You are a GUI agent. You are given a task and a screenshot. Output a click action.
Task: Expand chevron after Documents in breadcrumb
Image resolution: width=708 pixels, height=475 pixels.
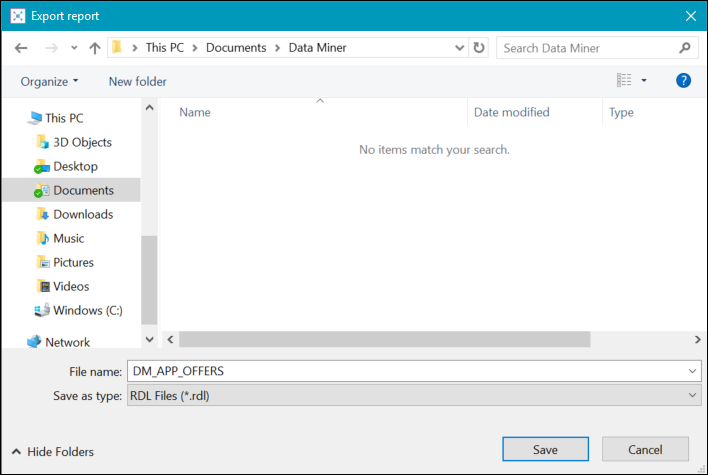click(277, 48)
